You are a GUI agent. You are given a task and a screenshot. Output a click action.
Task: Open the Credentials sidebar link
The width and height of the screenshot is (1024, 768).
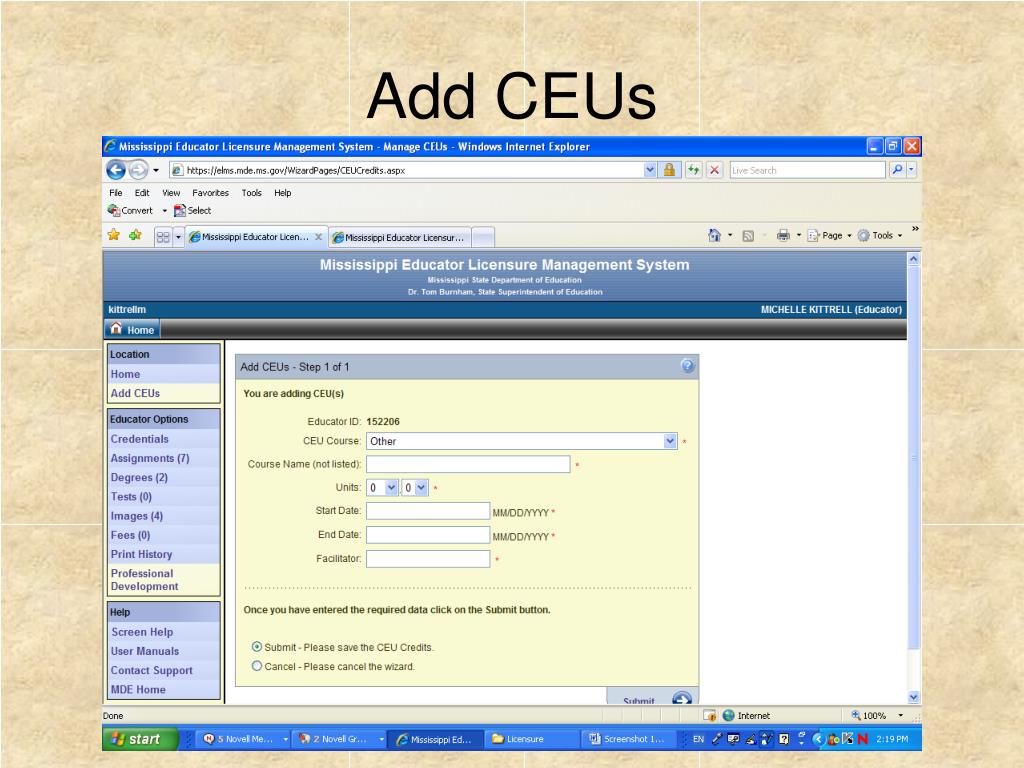(139, 439)
